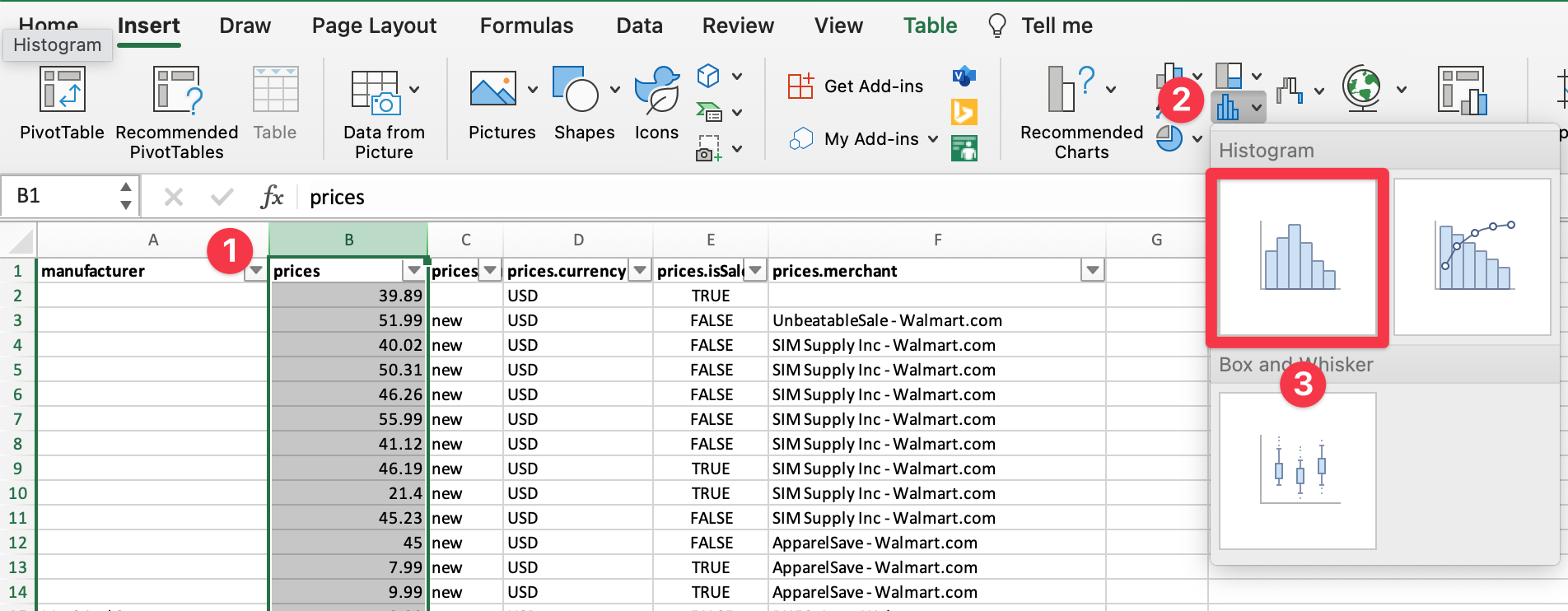Click the Maps globe chart icon

point(1362,88)
